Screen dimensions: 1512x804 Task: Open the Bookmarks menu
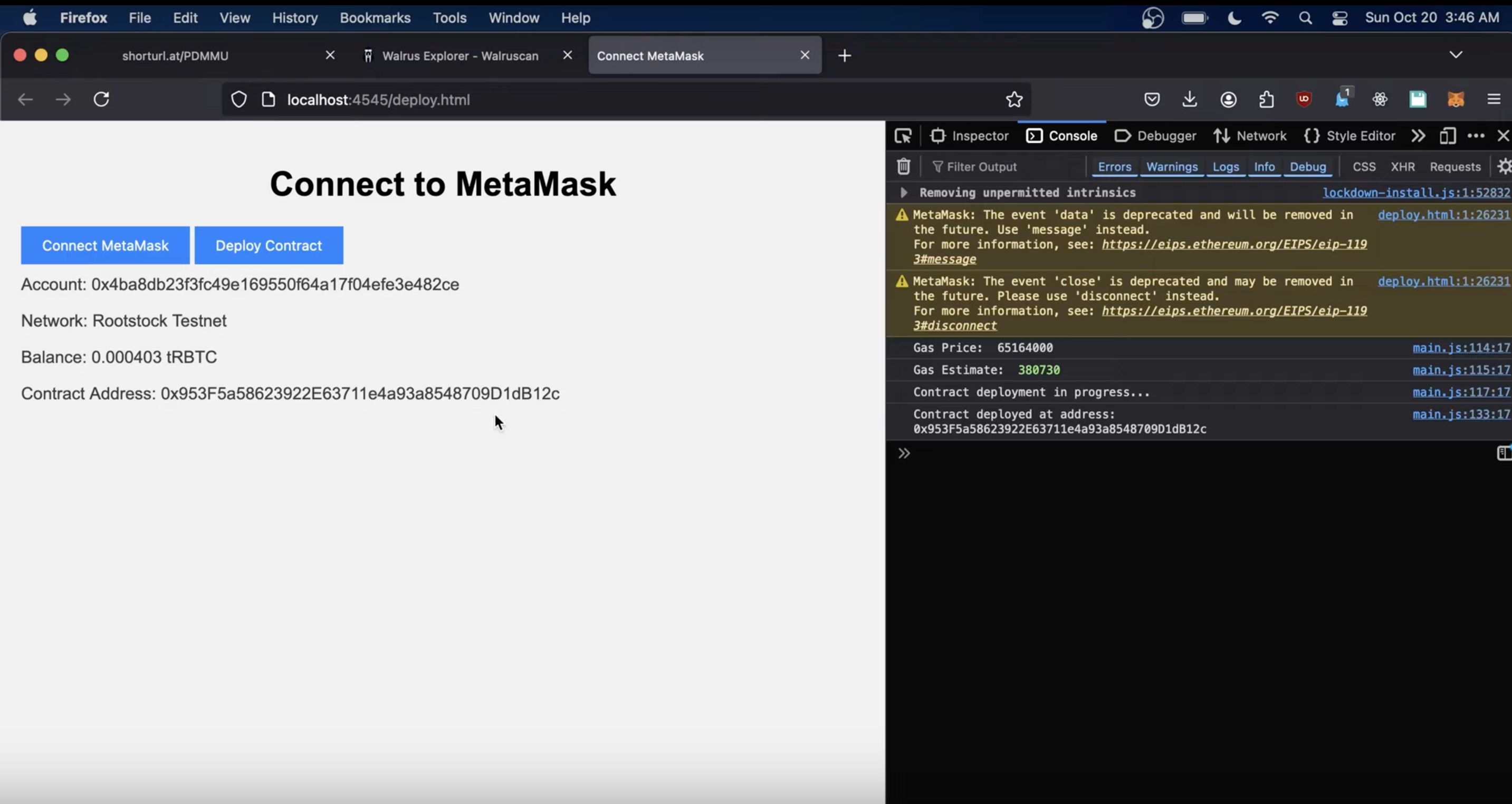click(x=375, y=18)
